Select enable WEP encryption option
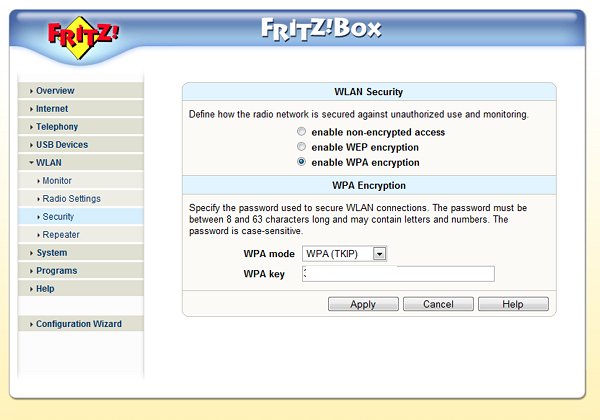Viewport: 600px width, 420px height. [x=302, y=147]
